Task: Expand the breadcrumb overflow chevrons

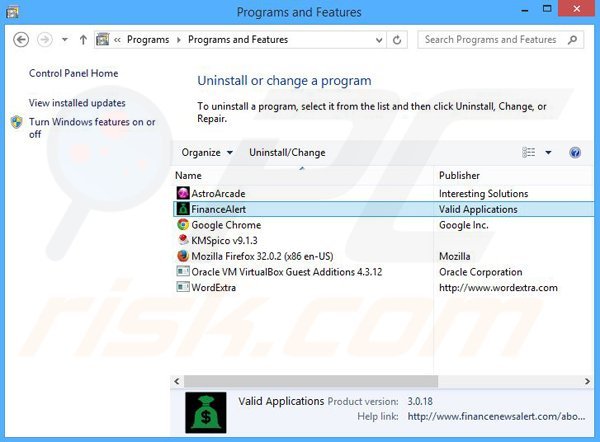Action: point(117,40)
